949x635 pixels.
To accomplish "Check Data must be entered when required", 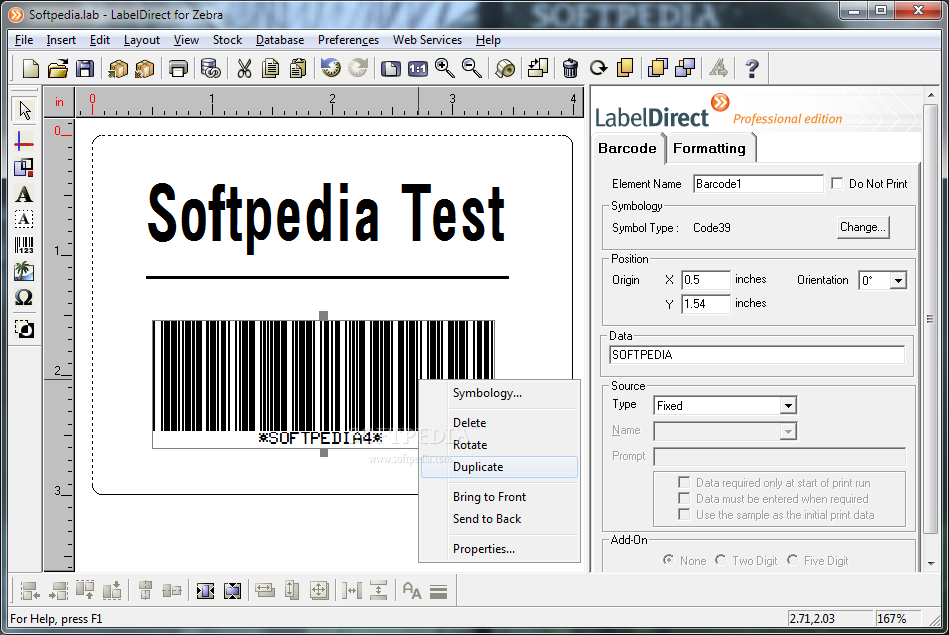I will tap(684, 498).
